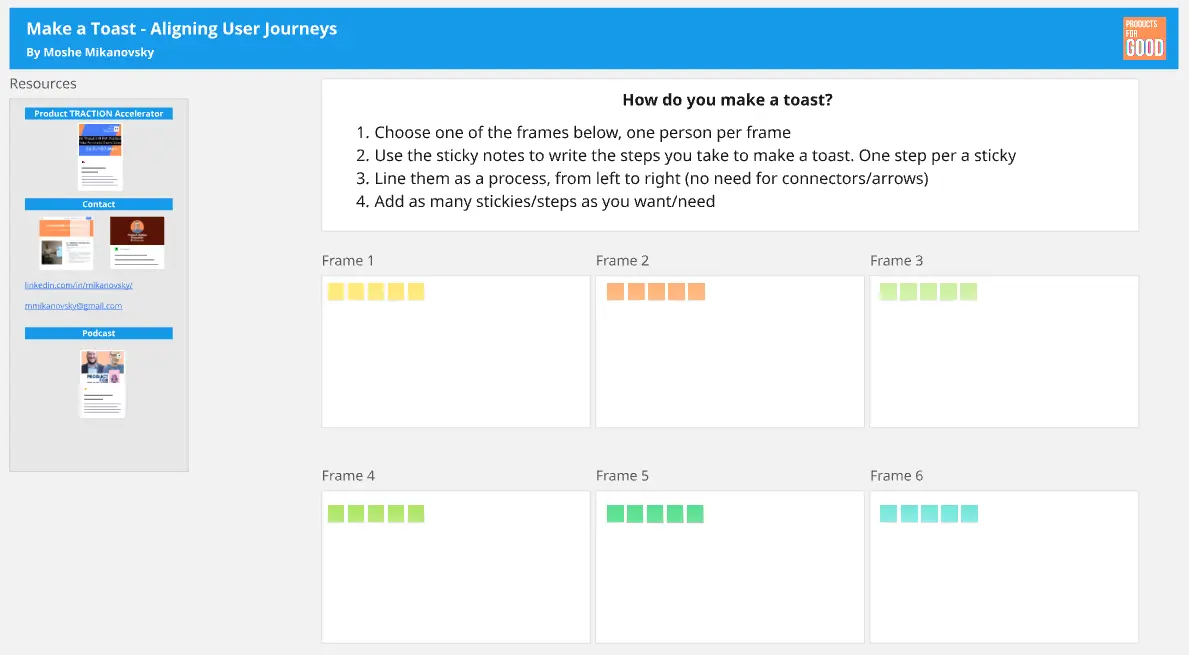The width and height of the screenshot is (1189, 655).
Task: Click the "How do you make a toast?" heading
Action: (x=728, y=100)
